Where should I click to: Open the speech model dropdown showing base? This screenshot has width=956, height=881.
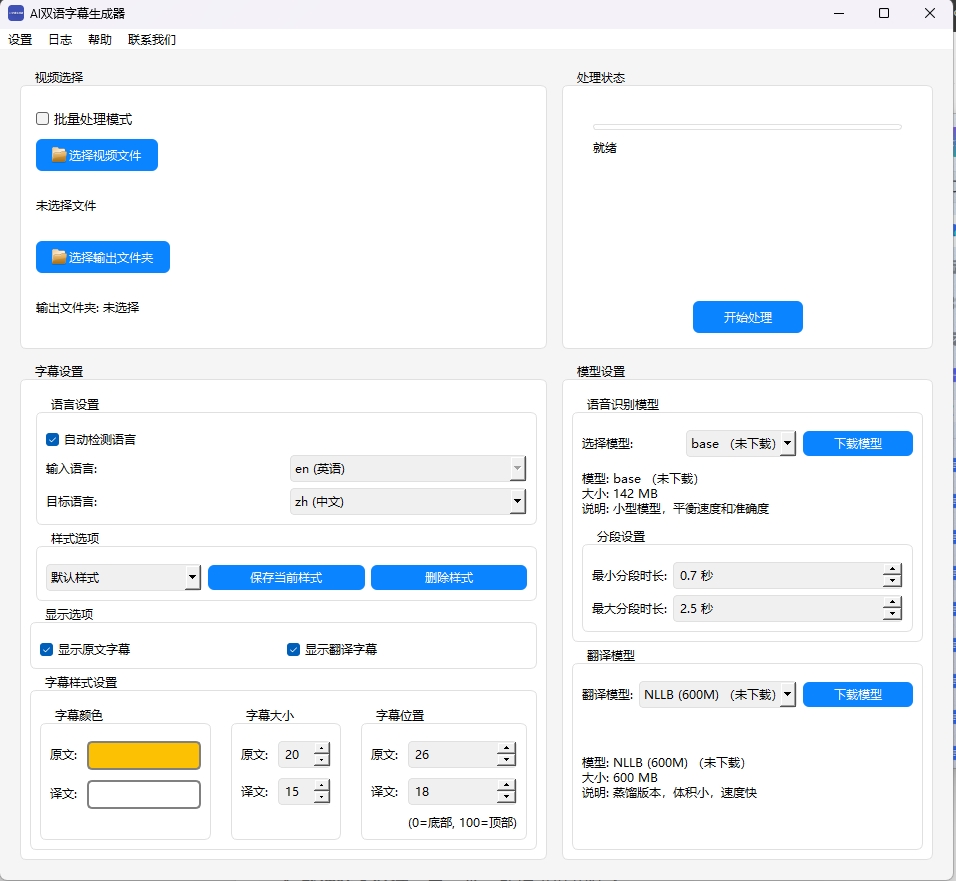click(x=741, y=443)
